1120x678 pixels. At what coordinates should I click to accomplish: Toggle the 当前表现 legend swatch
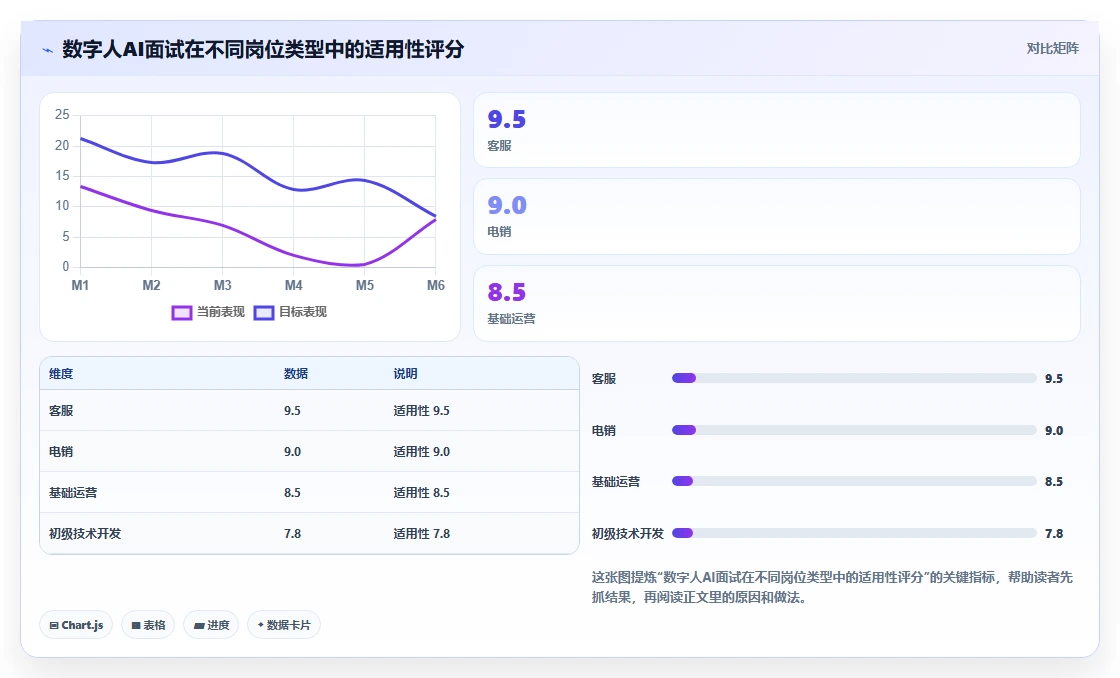pos(181,313)
